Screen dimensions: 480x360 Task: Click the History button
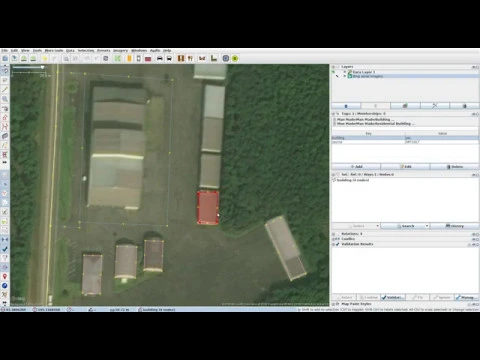pos(455,226)
